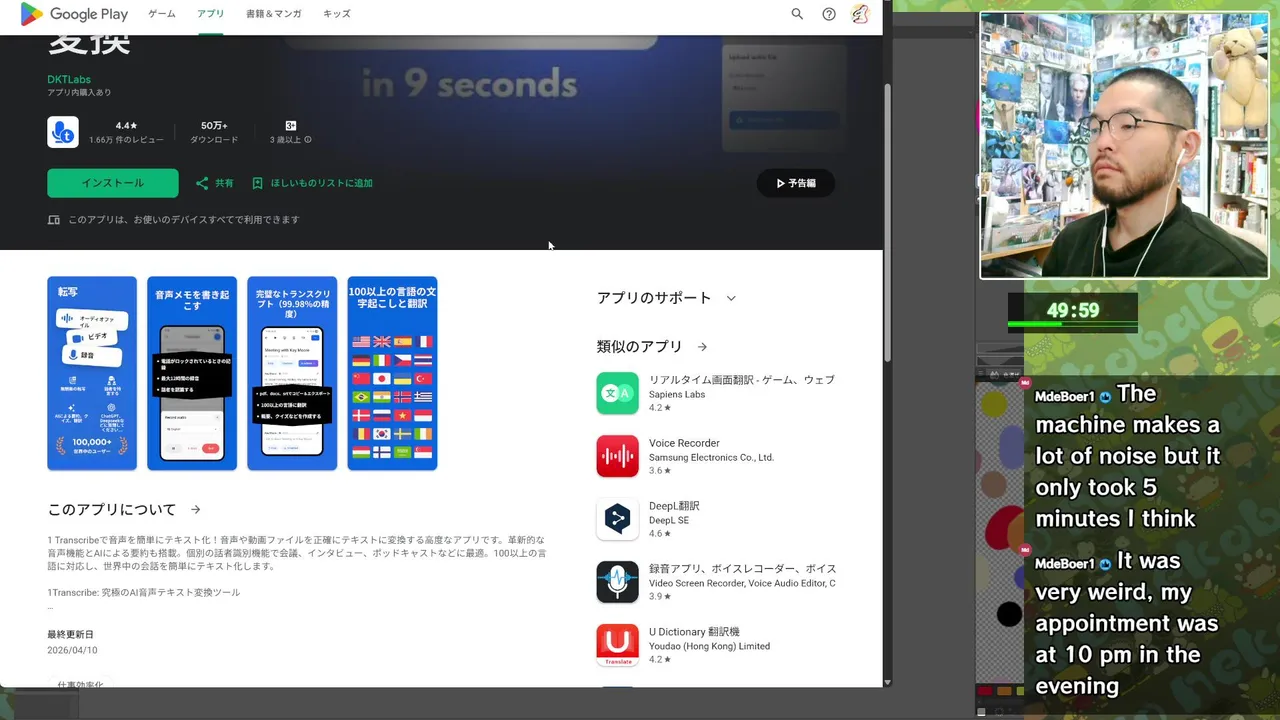1280x720 pixels.
Task: Open the account profile avatar
Action: (860, 14)
